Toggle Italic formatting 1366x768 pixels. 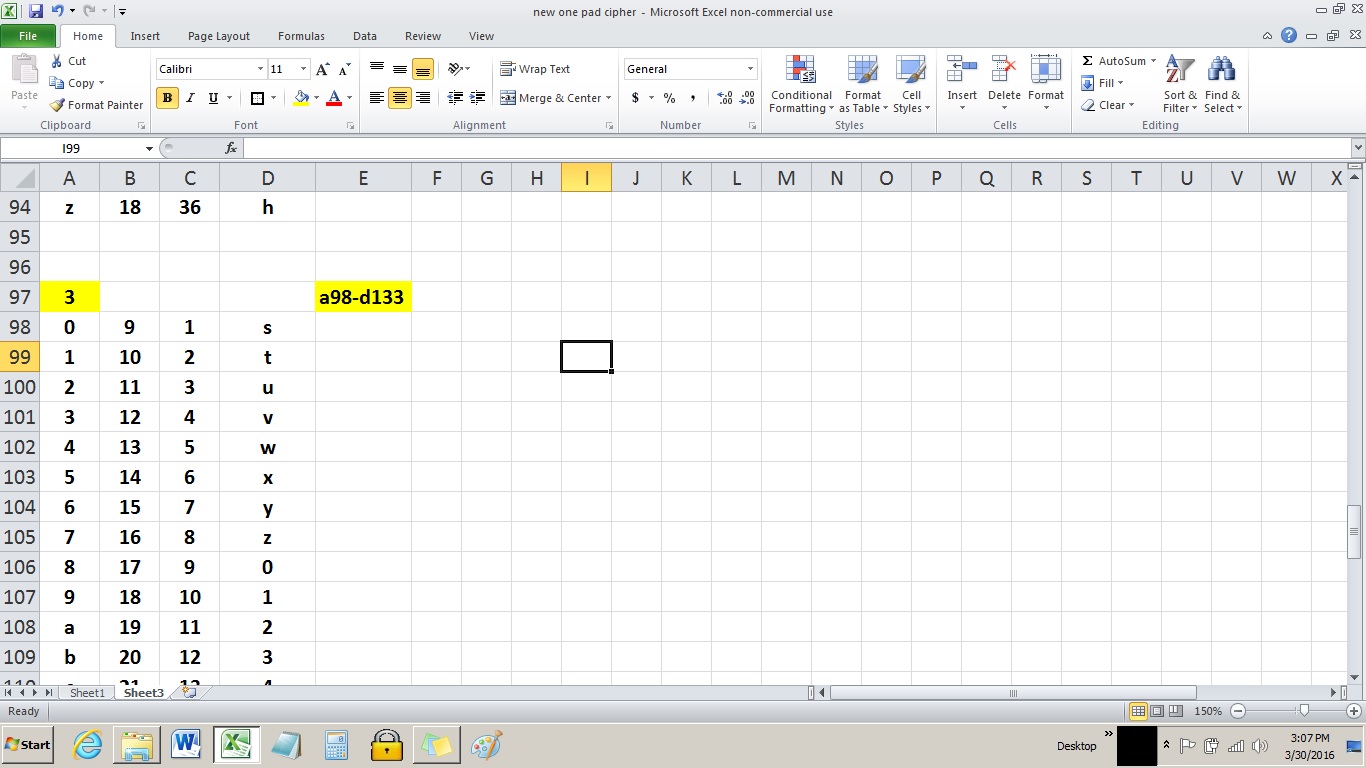(x=190, y=98)
